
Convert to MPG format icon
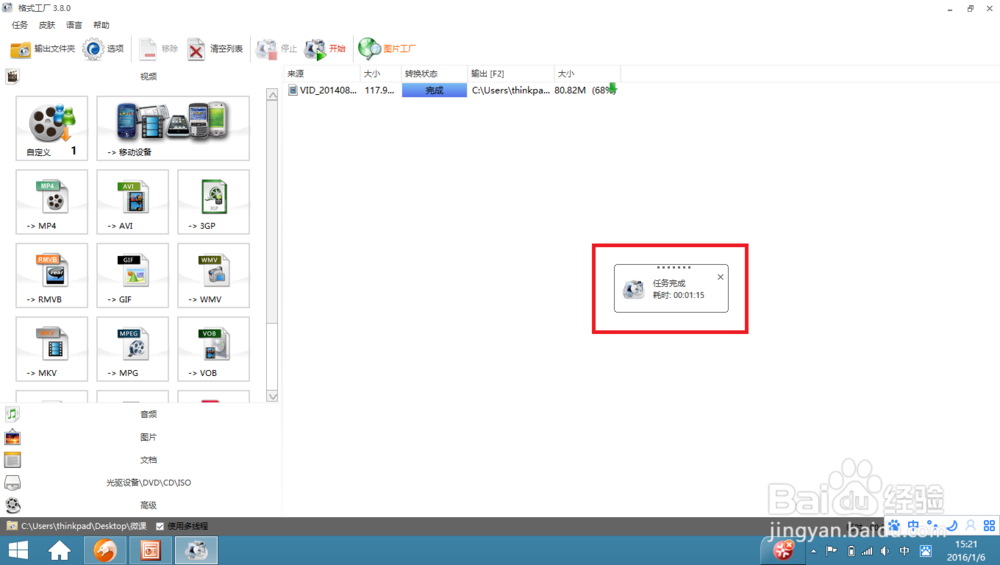pos(133,349)
